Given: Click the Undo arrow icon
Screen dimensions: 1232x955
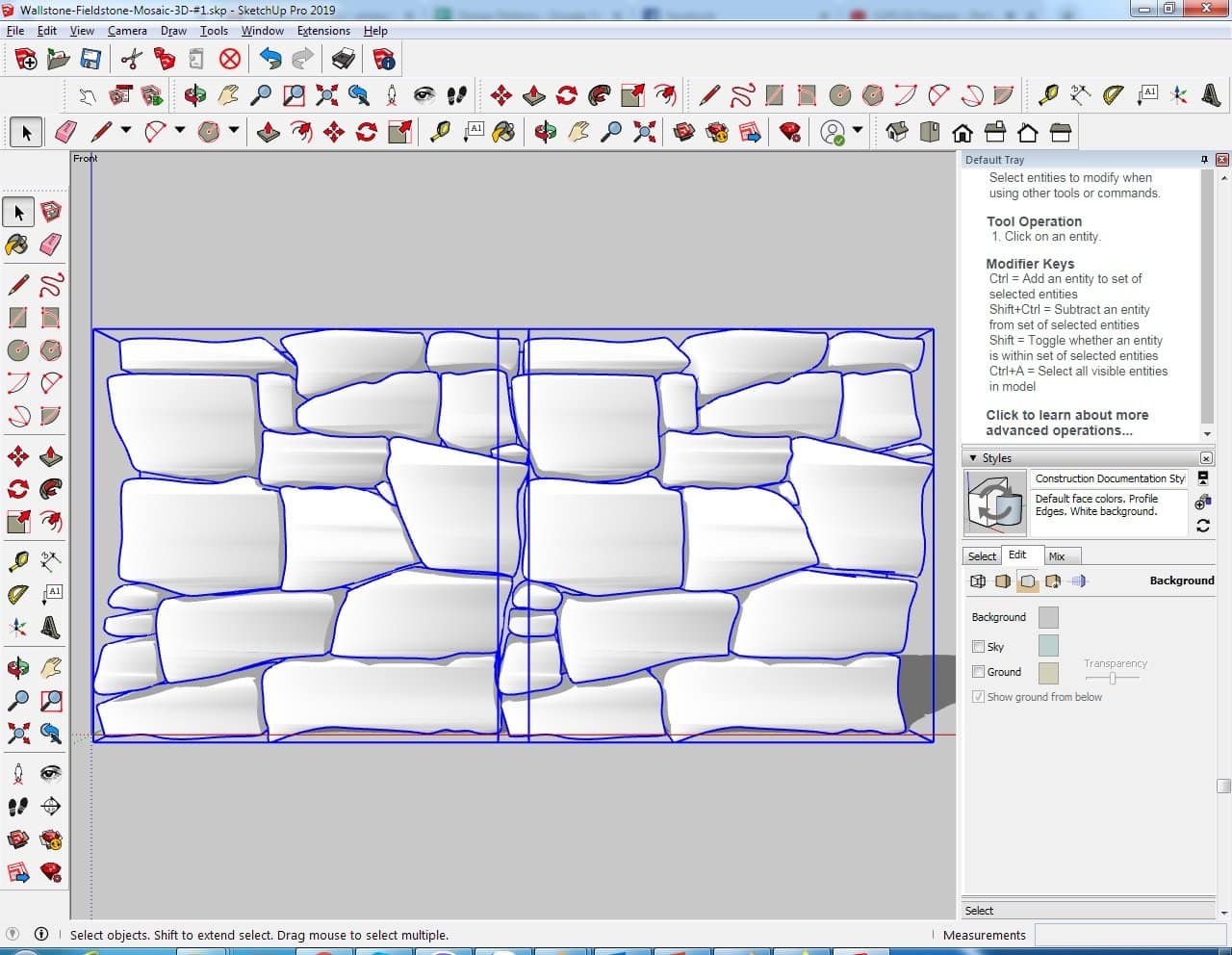Looking at the screenshot, I should pos(270,60).
